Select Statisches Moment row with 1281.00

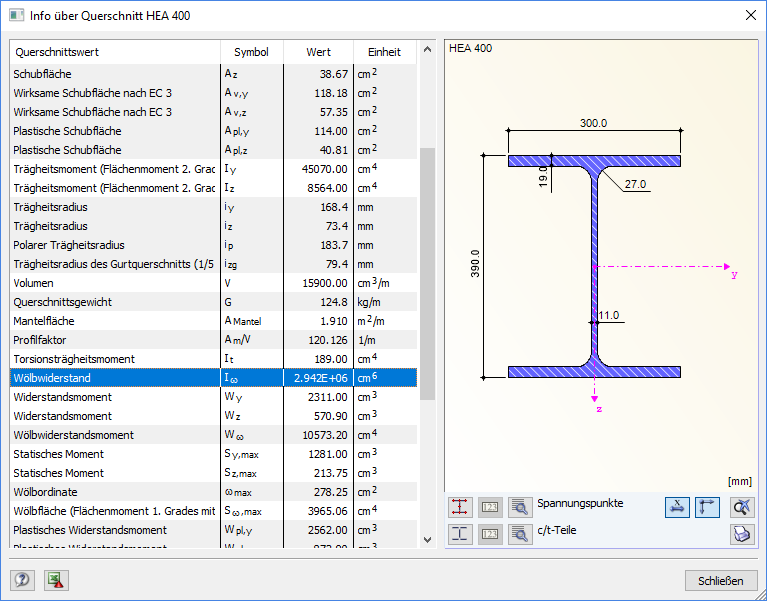pyautogui.click(x=213, y=454)
